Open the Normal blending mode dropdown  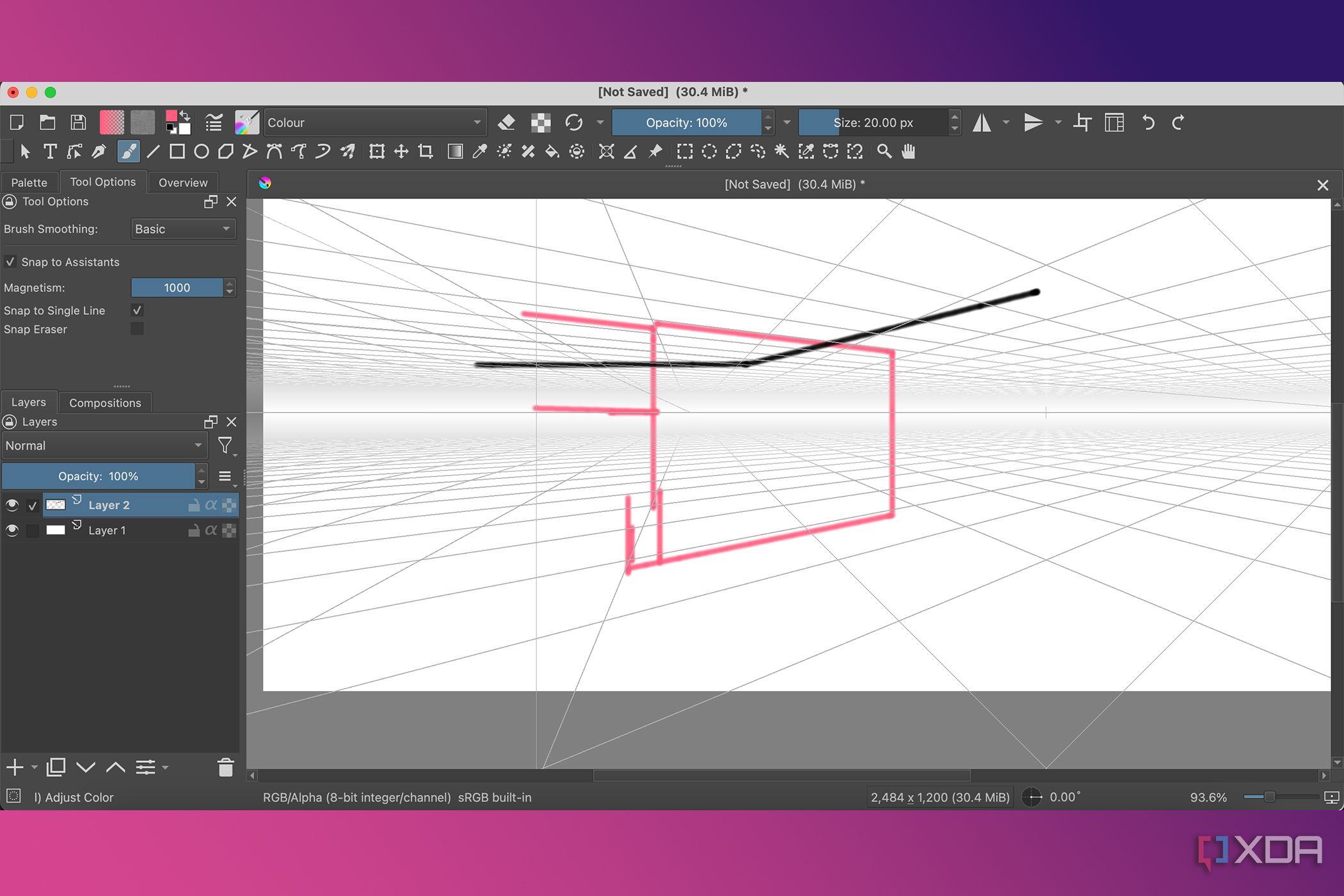(x=104, y=445)
